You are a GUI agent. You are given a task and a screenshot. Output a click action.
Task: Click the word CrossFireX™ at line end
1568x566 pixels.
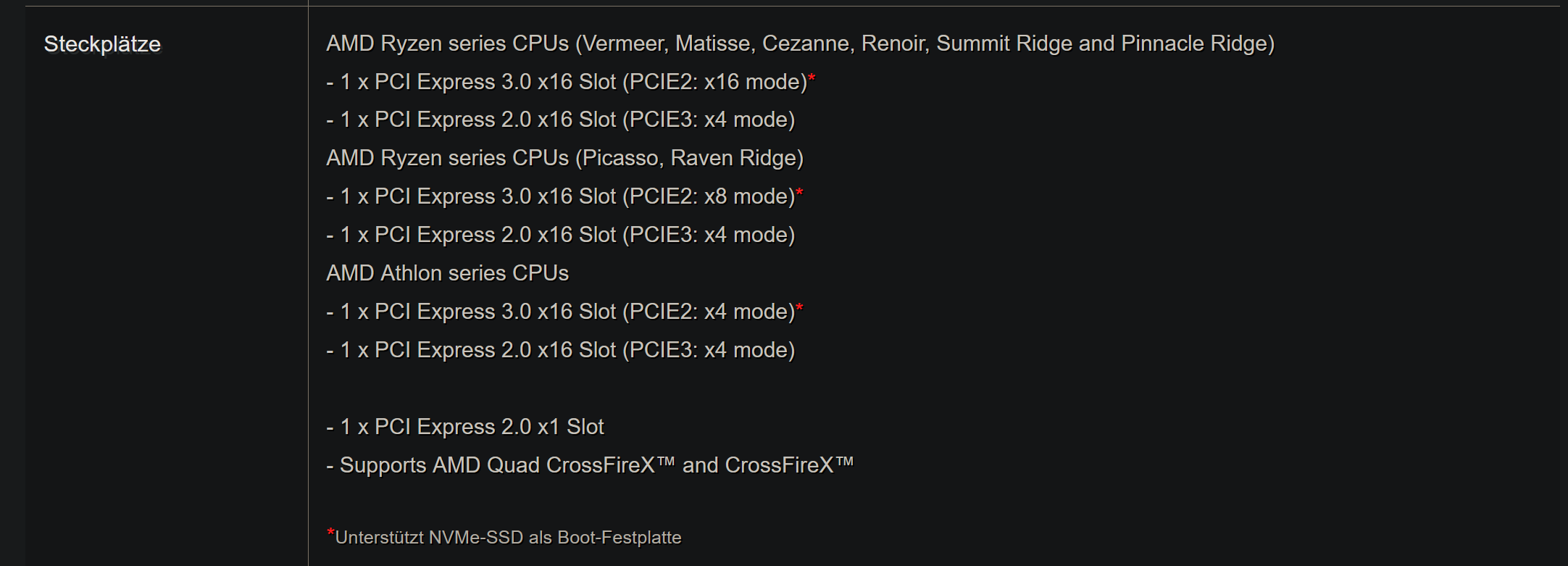(x=790, y=465)
